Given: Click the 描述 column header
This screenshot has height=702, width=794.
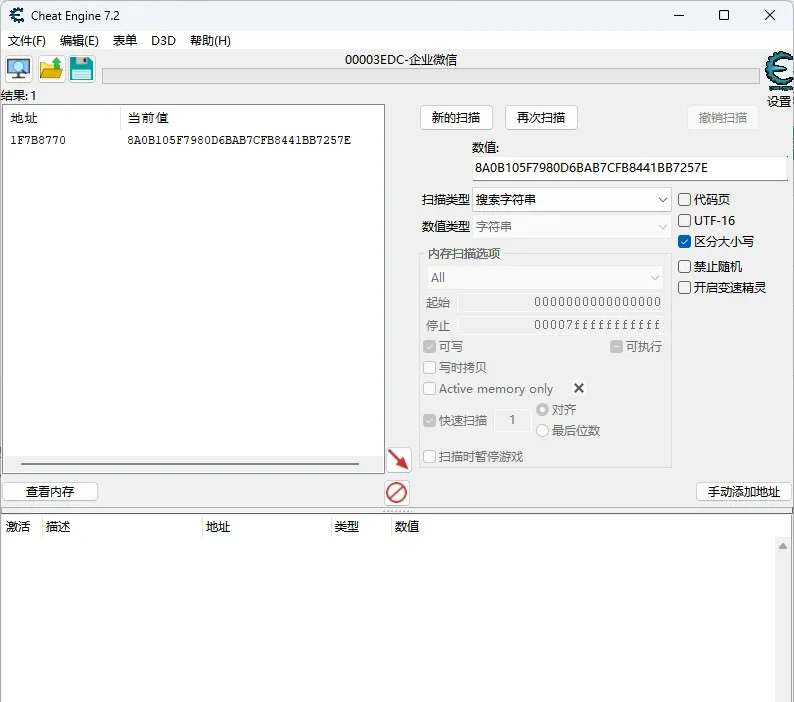Looking at the screenshot, I should pyautogui.click(x=58, y=527).
